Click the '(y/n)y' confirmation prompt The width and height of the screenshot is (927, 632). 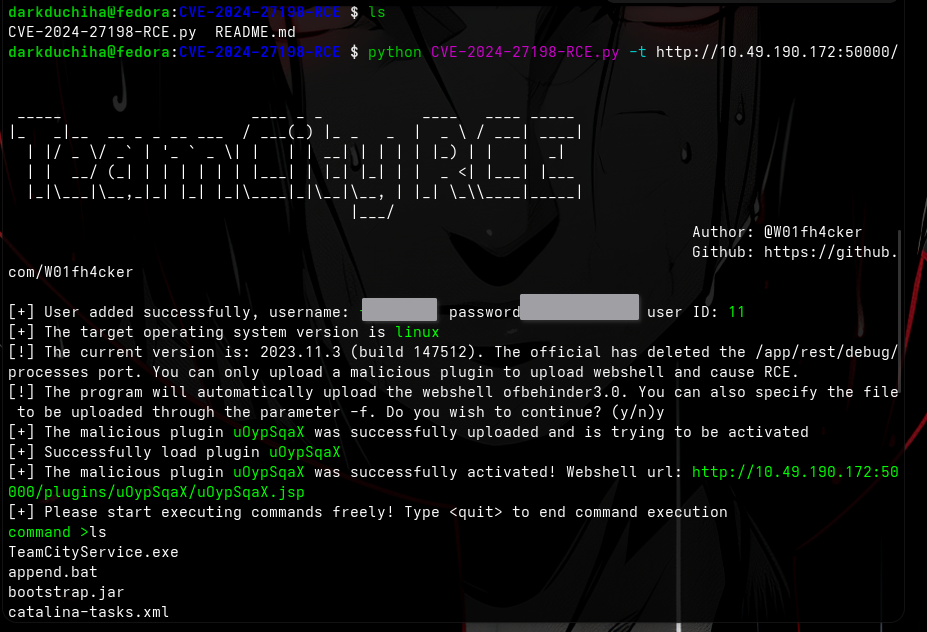pyautogui.click(x=638, y=412)
